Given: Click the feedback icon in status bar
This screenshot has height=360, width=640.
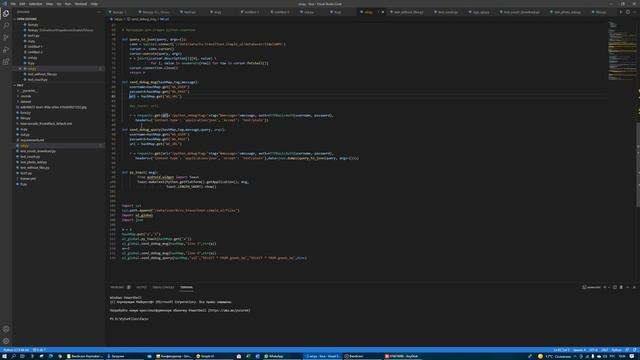Looking at the screenshot, I should pyautogui.click(x=627, y=350).
